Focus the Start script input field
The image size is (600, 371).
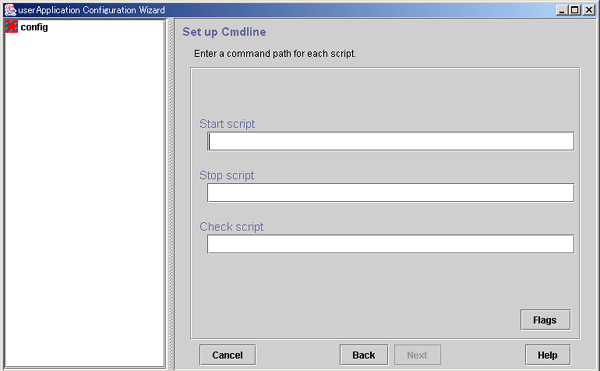click(390, 141)
